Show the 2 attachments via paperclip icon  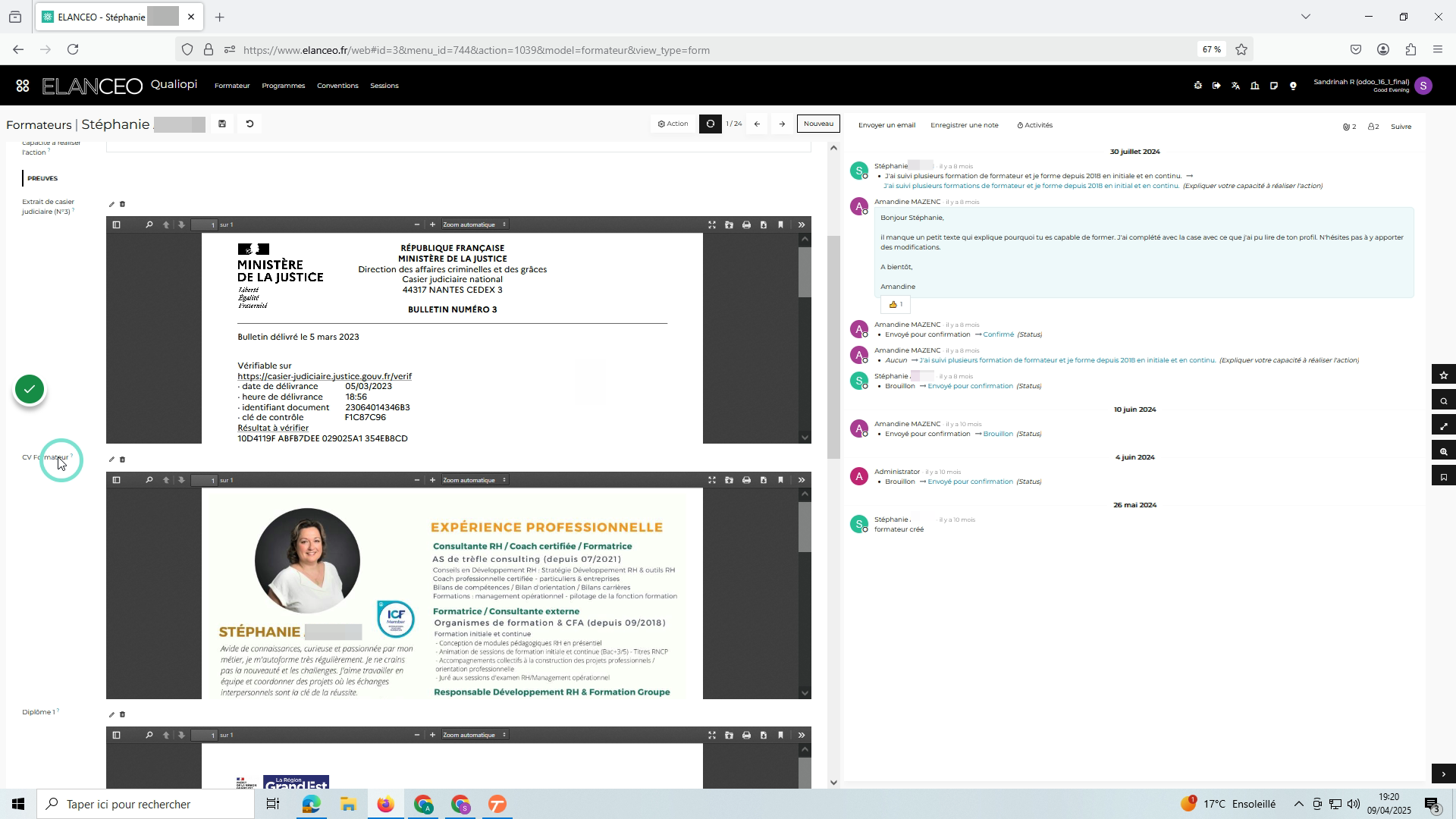click(1349, 127)
